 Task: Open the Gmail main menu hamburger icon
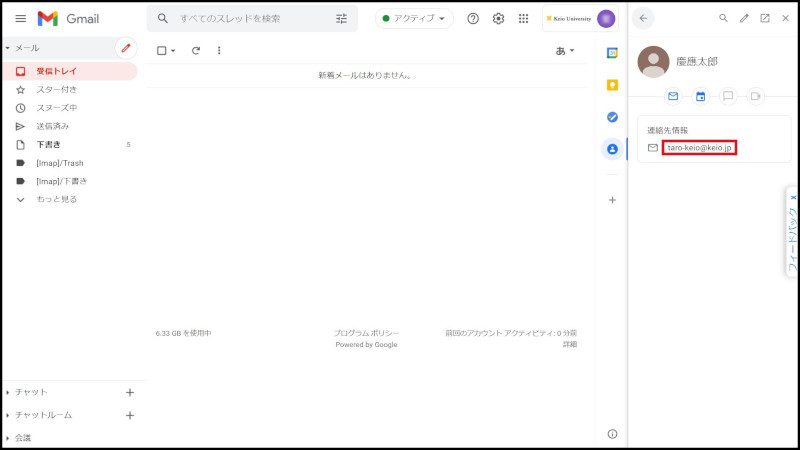[x=20, y=19]
